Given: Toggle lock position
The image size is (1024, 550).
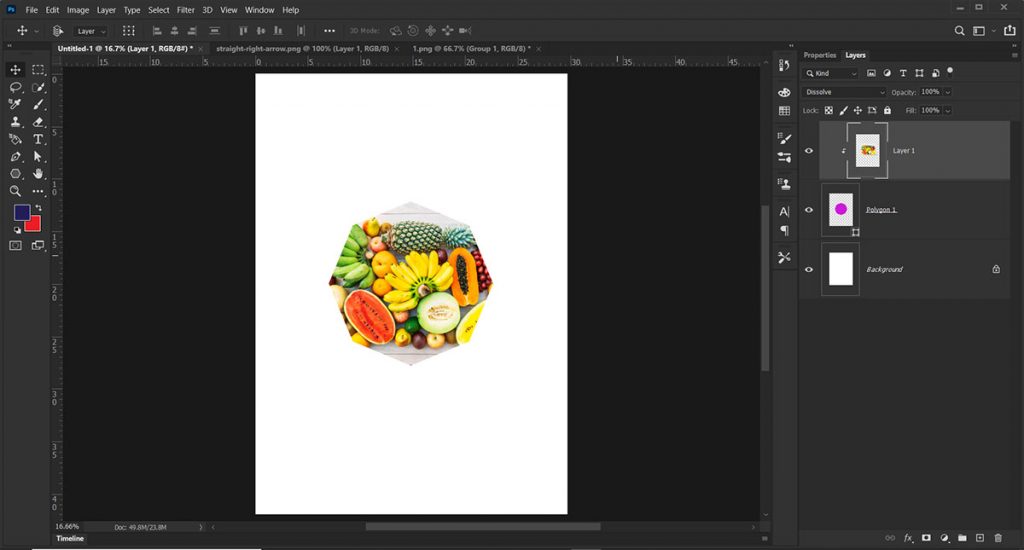Looking at the screenshot, I should 857,110.
